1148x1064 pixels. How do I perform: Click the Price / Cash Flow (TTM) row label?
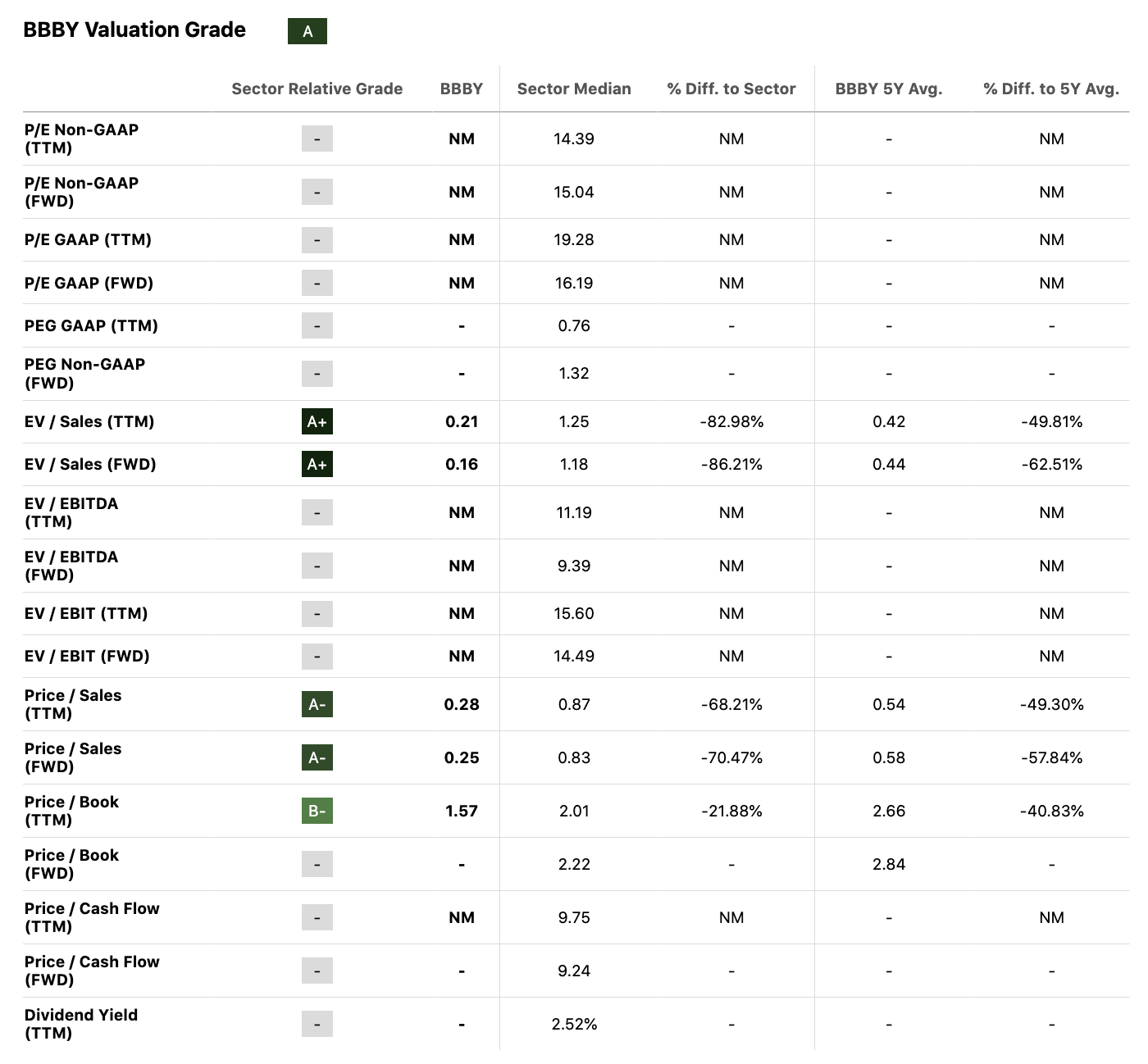[x=92, y=917]
